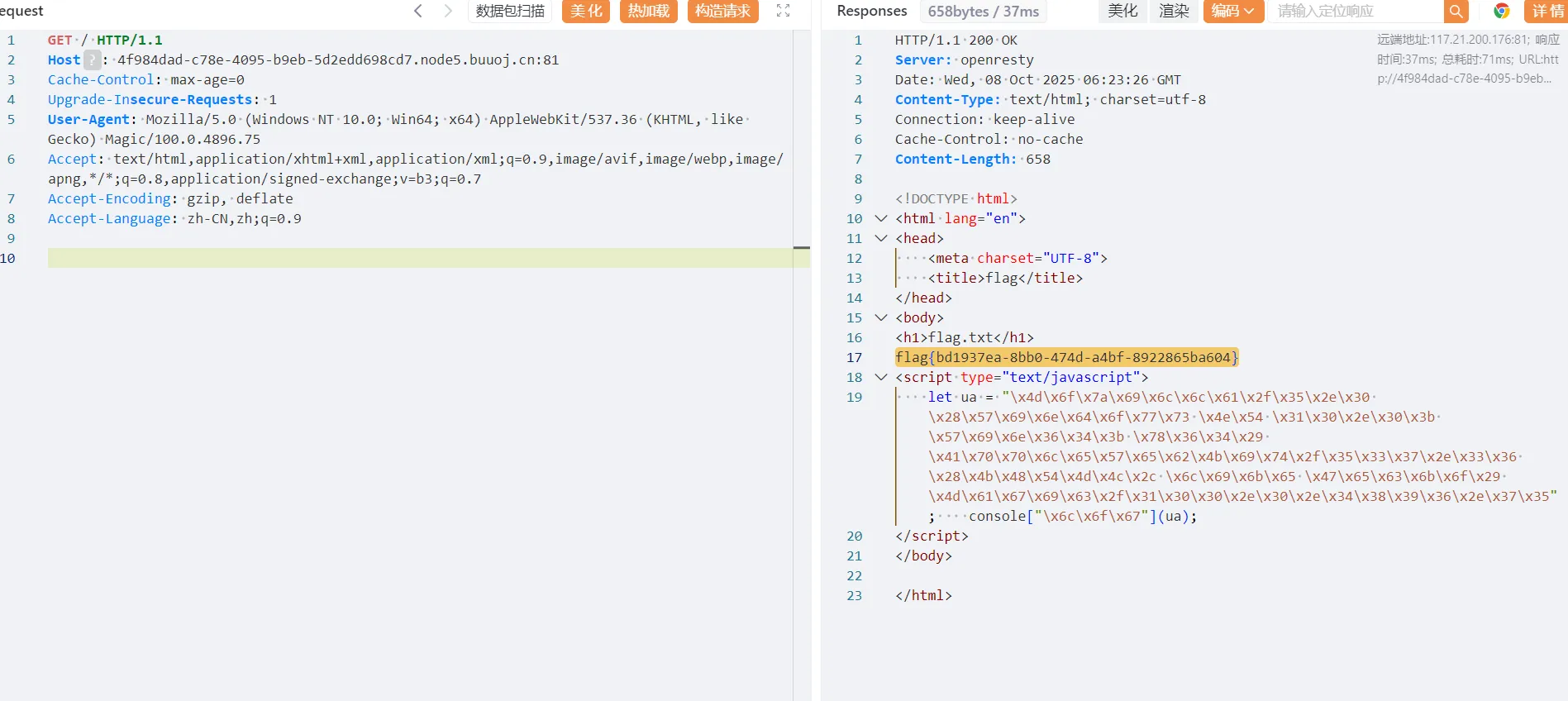Open response in browser via Chrome icon
This screenshot has height=701, width=1568.
(1501, 12)
